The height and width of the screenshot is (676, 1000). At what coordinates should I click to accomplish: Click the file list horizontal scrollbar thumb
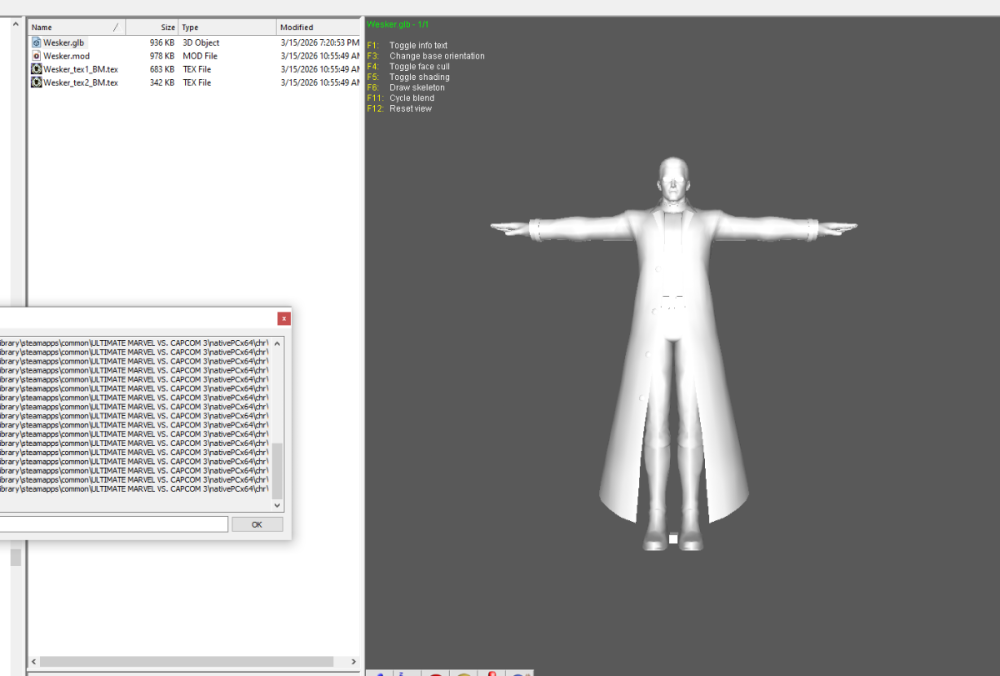point(186,661)
